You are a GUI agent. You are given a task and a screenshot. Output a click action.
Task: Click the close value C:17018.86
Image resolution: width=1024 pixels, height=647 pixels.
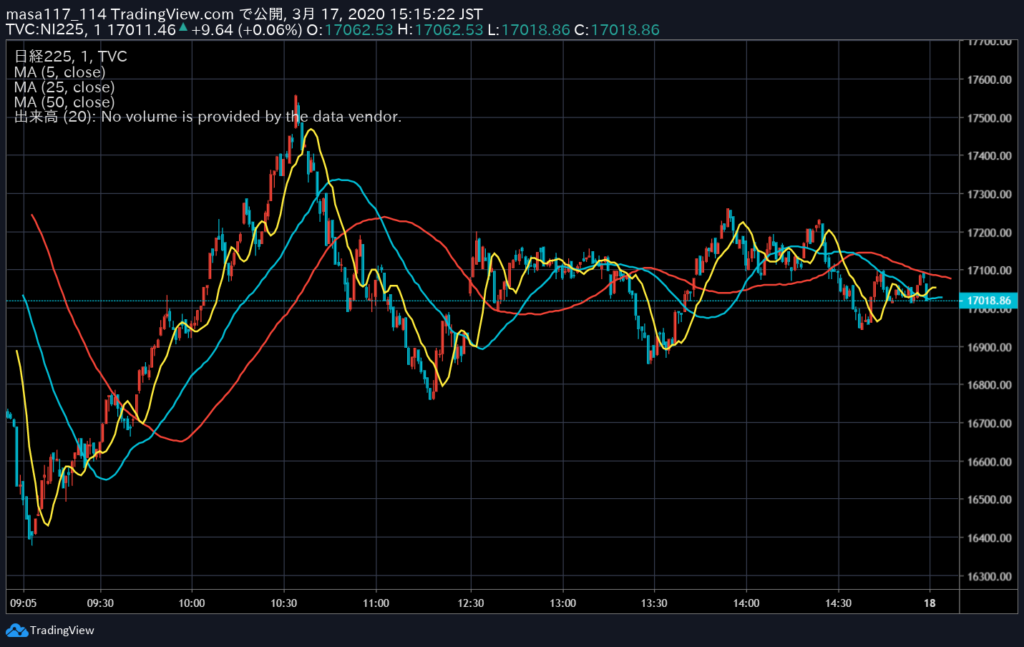(x=616, y=30)
